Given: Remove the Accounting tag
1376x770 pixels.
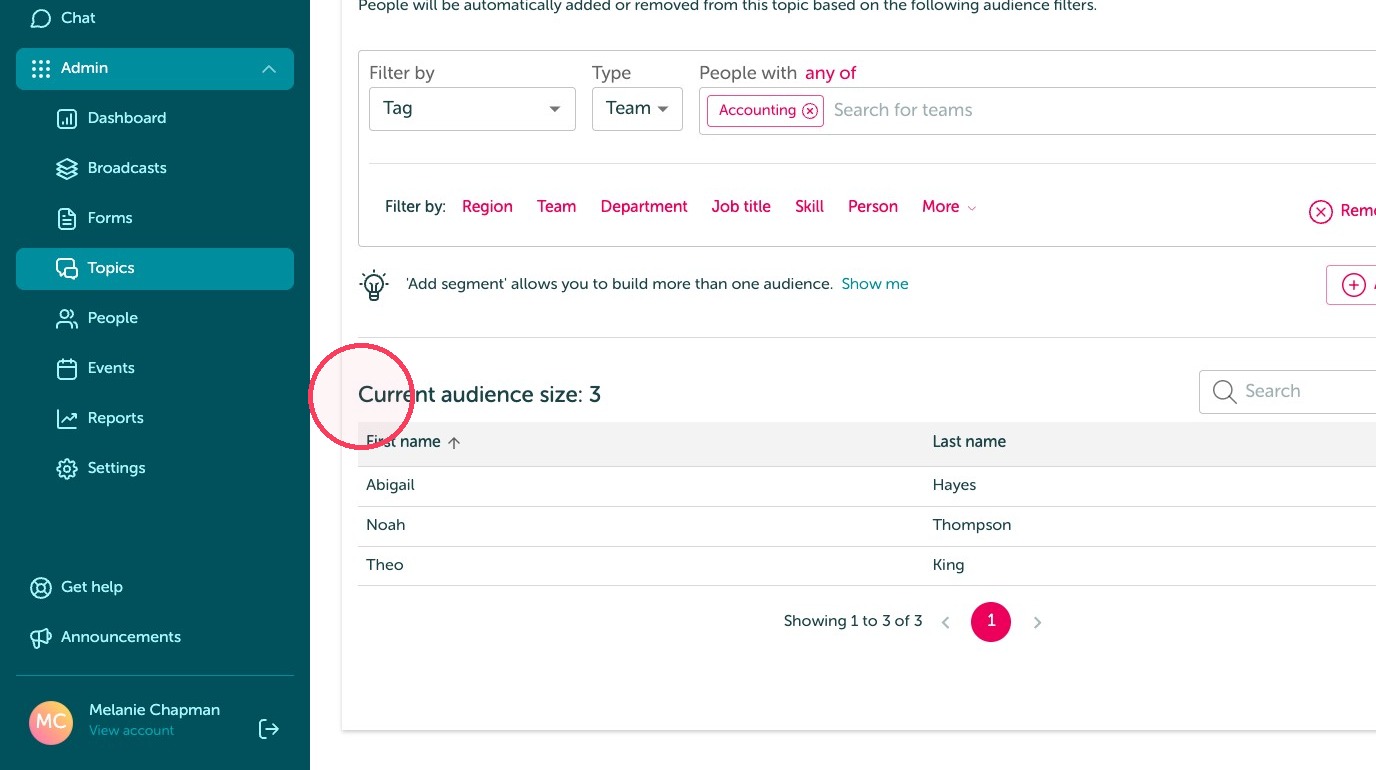Looking at the screenshot, I should pos(810,111).
